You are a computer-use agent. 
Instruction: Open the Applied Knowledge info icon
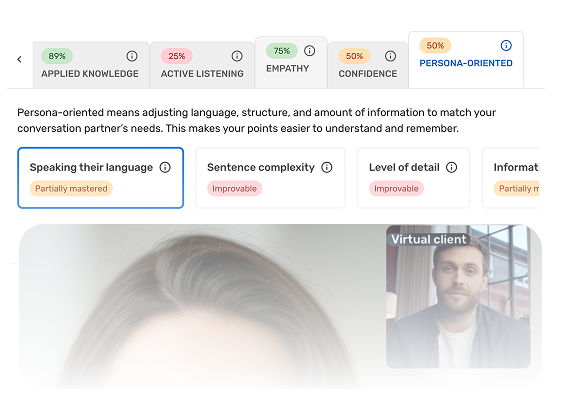132,56
